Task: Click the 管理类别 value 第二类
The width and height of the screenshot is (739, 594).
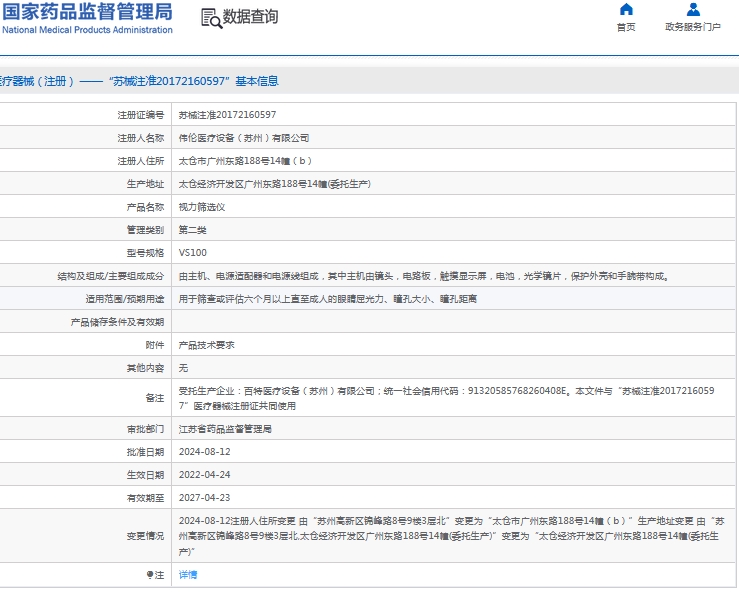Action: 193,230
